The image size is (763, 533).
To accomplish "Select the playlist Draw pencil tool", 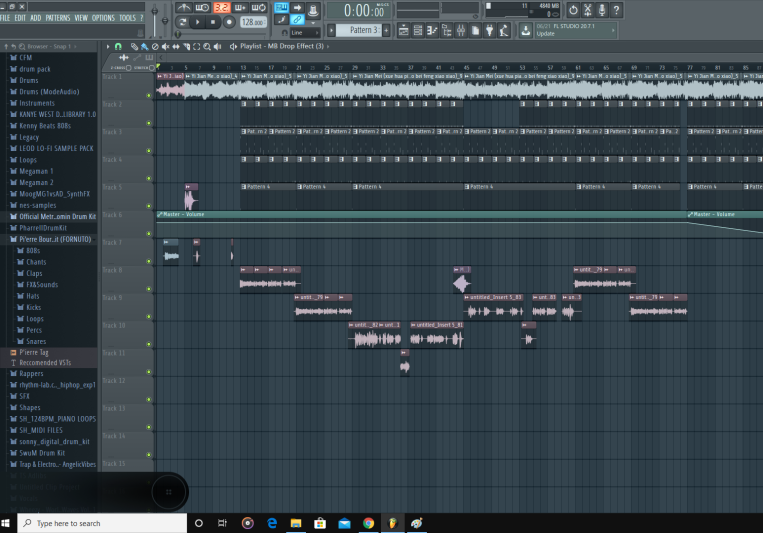I will [x=134, y=46].
